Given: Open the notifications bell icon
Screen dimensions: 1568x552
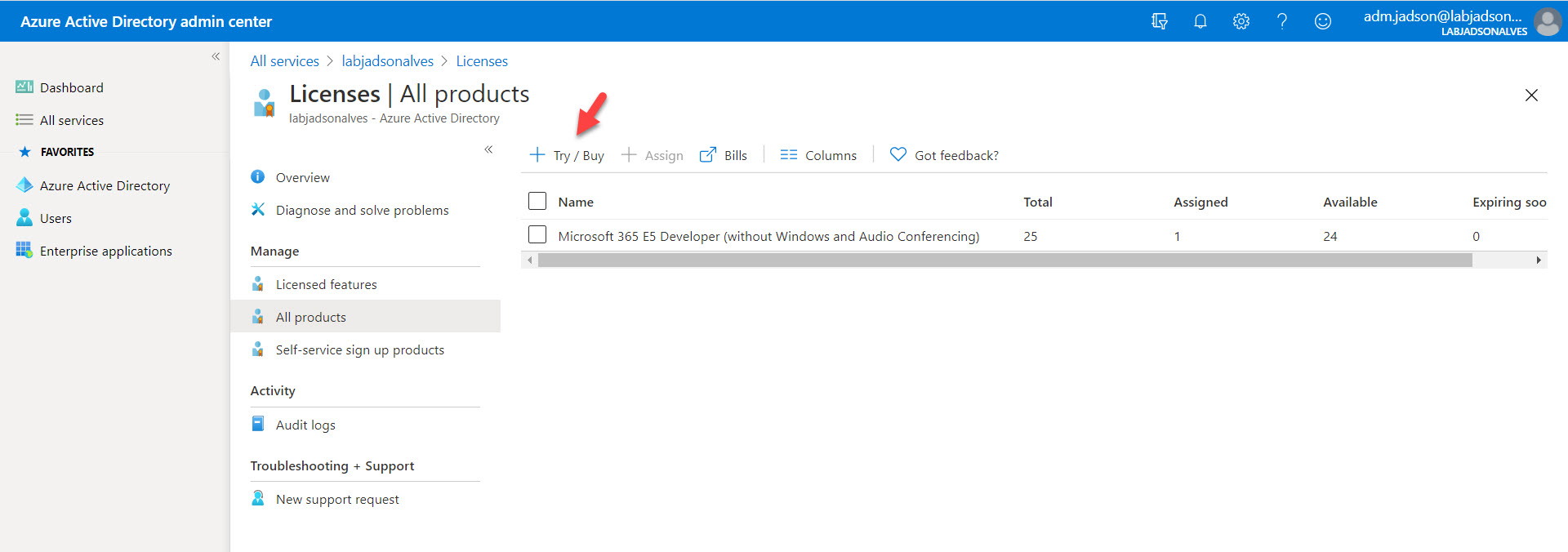Looking at the screenshot, I should [1200, 21].
